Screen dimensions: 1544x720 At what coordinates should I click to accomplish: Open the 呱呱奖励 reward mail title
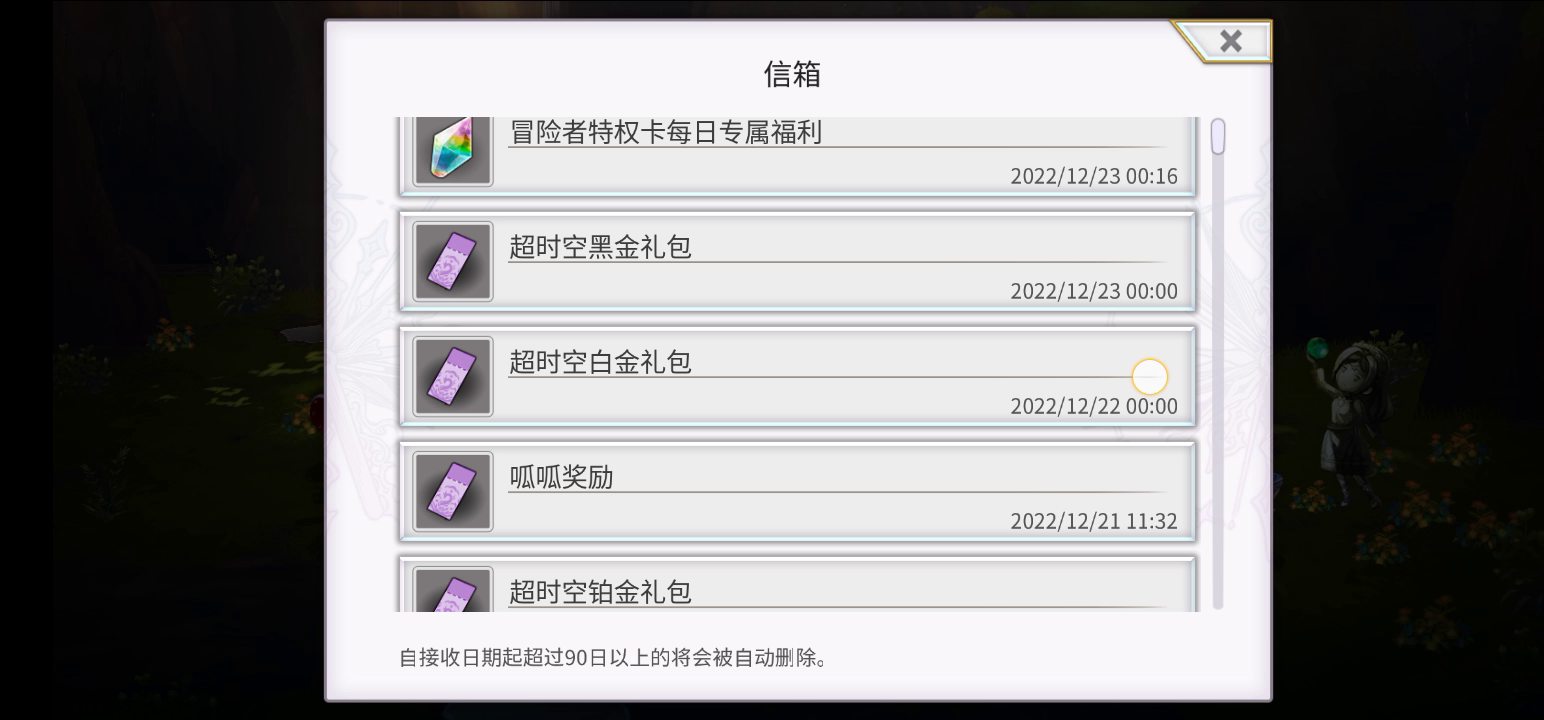tap(561, 477)
